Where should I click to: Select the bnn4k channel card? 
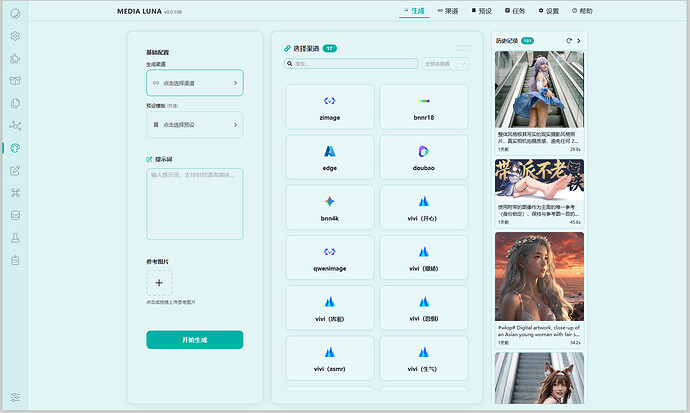(330, 207)
